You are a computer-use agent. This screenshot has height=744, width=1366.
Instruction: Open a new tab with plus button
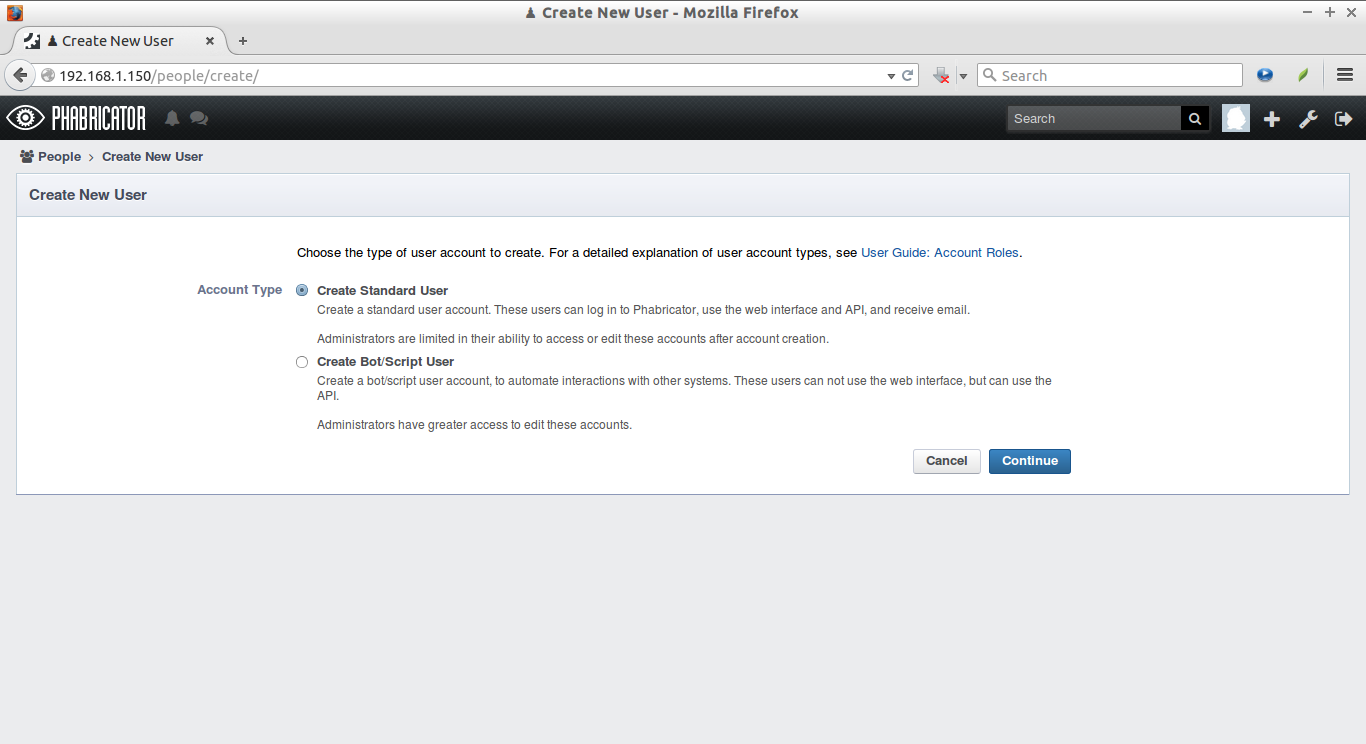pyautogui.click(x=243, y=41)
